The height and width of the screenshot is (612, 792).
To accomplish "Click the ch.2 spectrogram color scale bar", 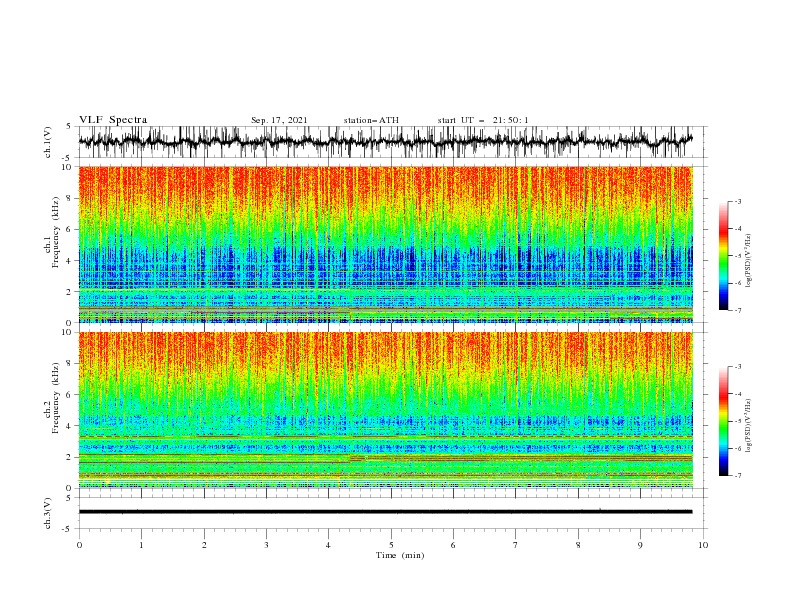I will [x=723, y=421].
